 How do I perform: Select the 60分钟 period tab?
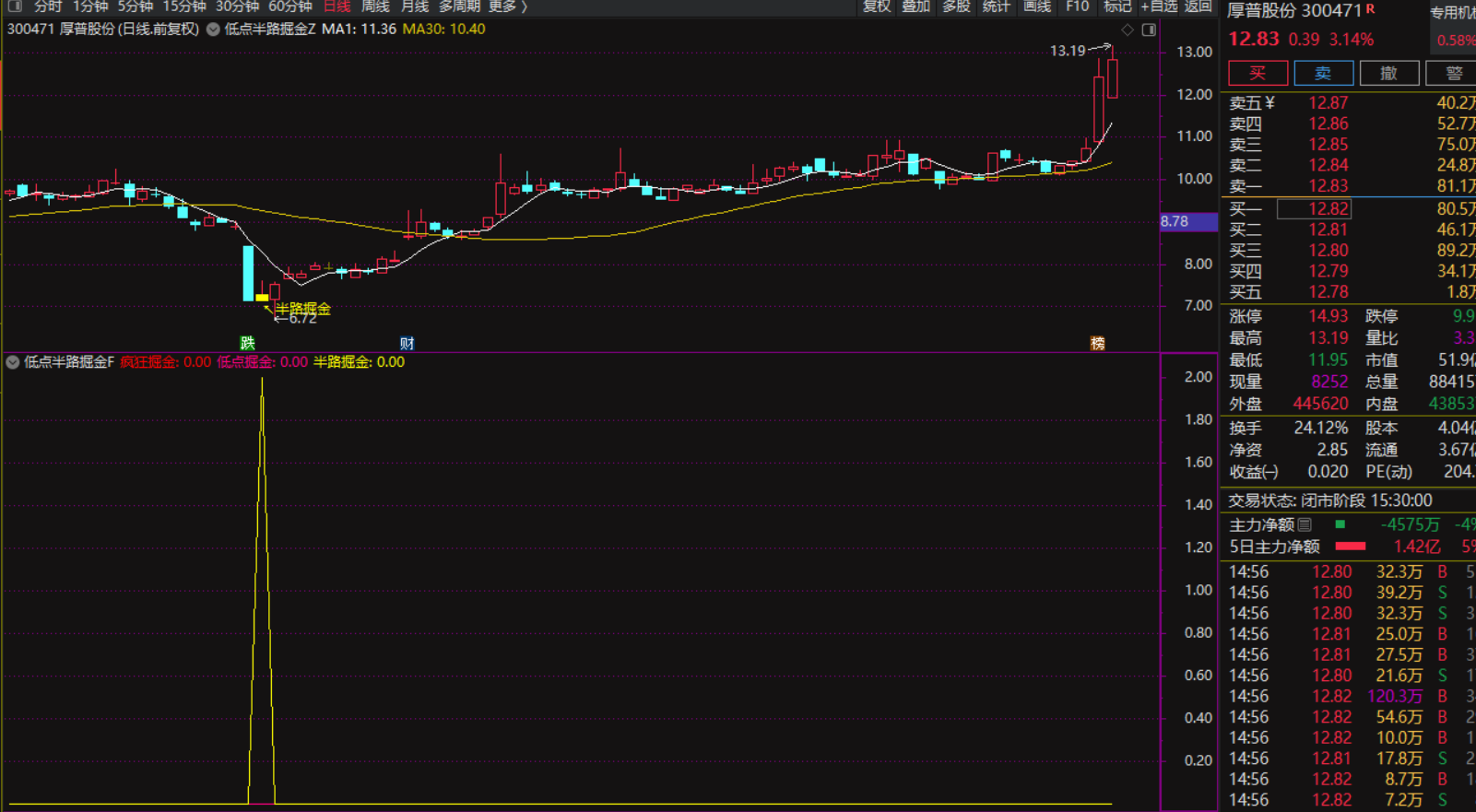pyautogui.click(x=289, y=6)
